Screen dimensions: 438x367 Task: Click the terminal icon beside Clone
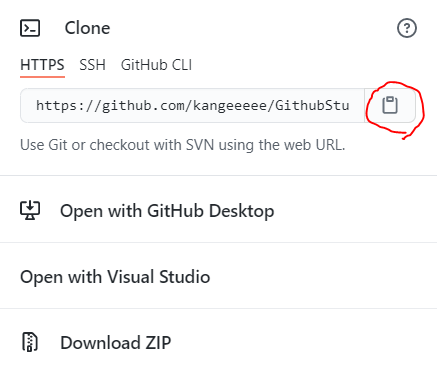click(30, 28)
